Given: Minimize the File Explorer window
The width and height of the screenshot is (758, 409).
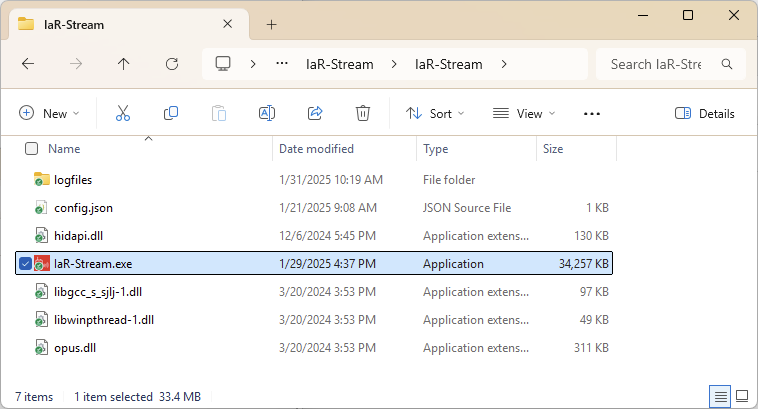Looking at the screenshot, I should (x=643, y=15).
